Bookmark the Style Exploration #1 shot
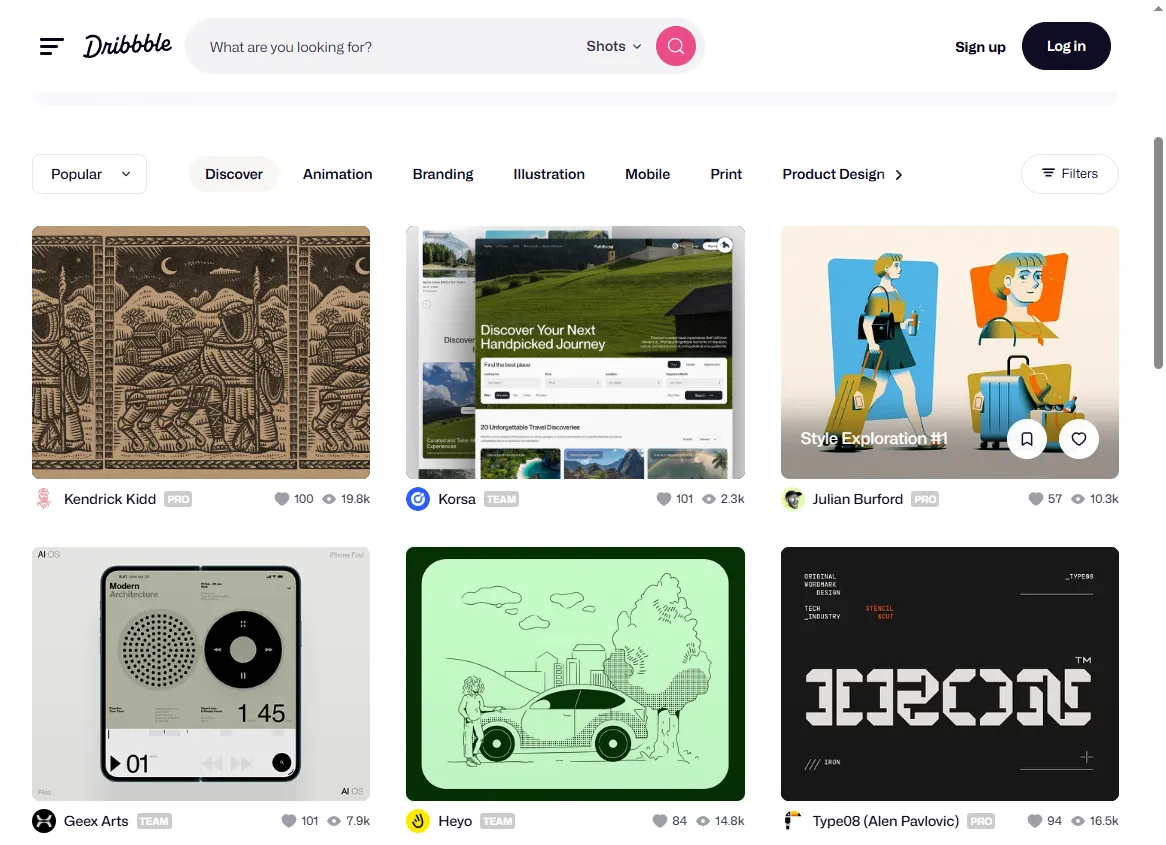 click(1027, 439)
